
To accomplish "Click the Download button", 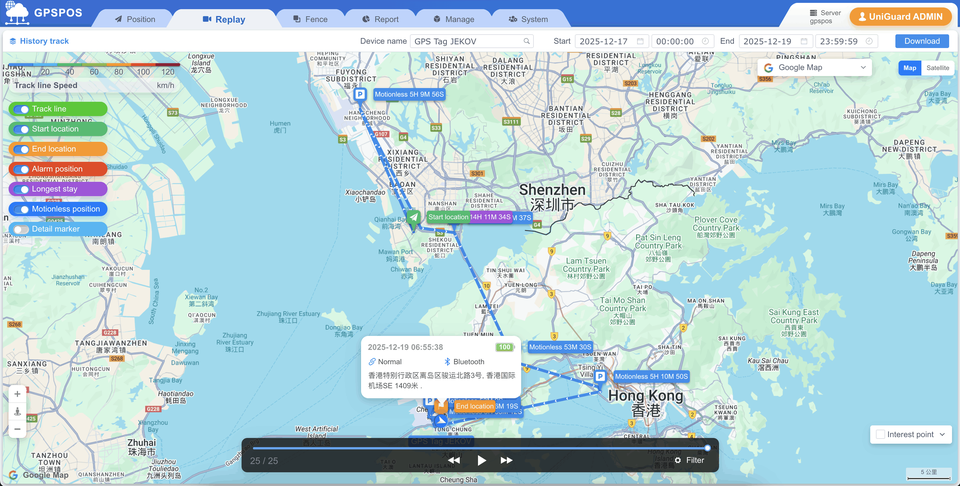I will click(922, 41).
